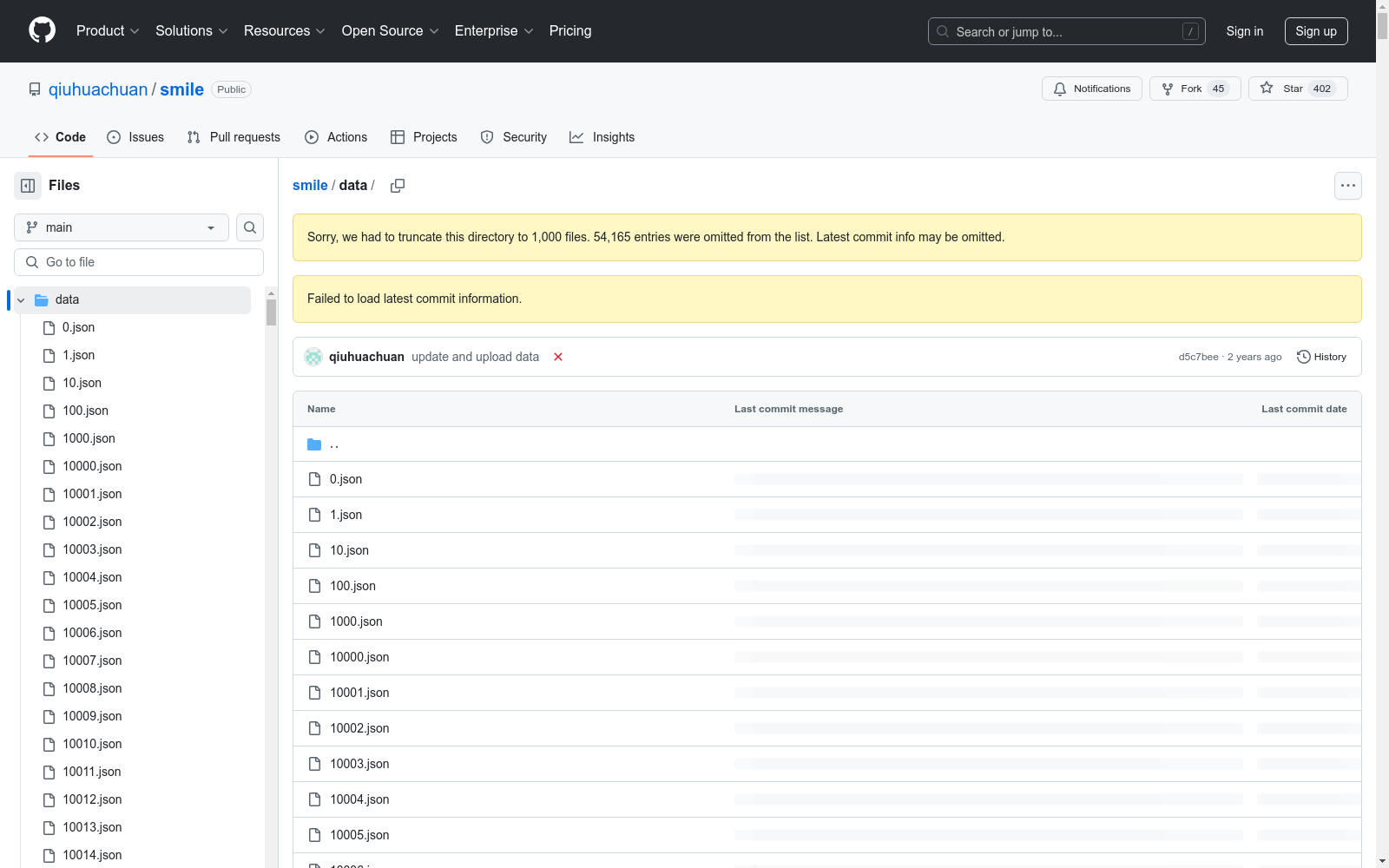The image size is (1389, 868).
Task: Open the Security tab
Action: point(514,137)
